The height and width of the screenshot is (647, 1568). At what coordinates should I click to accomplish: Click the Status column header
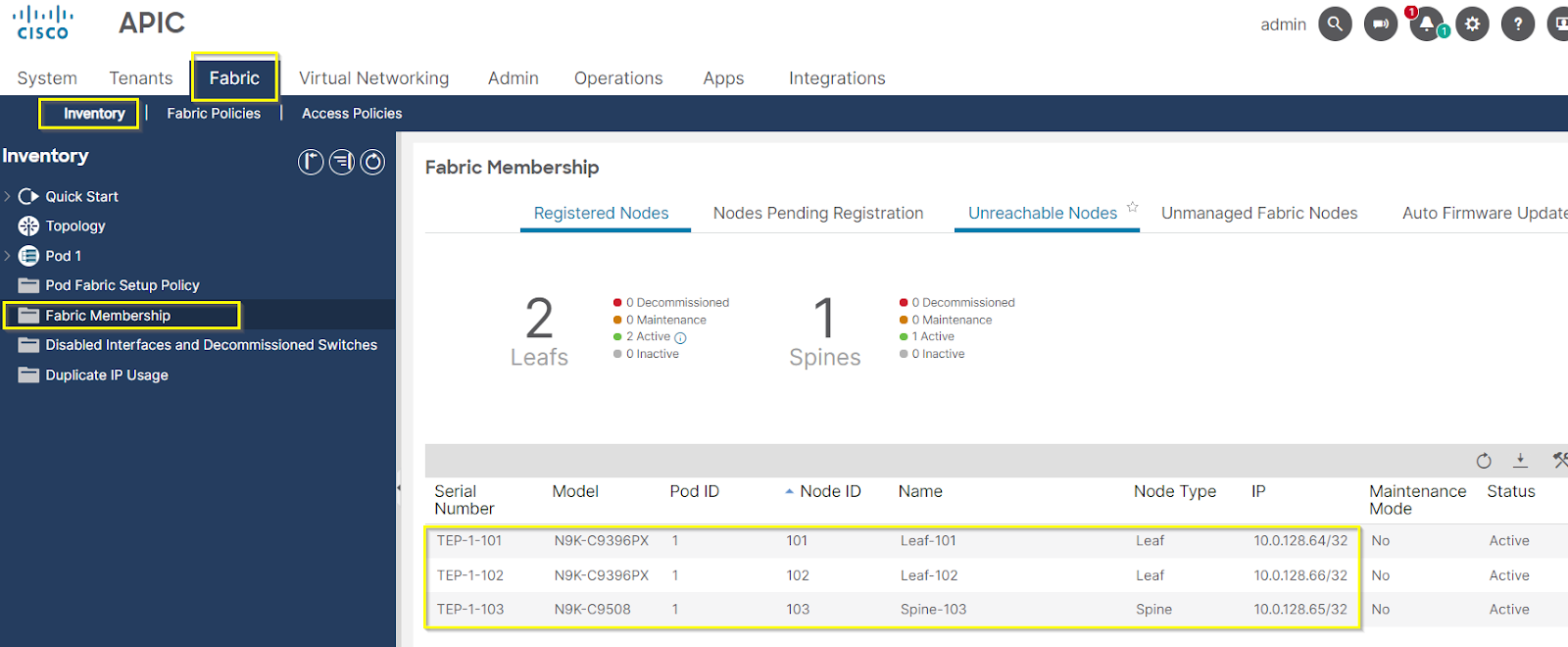[x=1511, y=491]
